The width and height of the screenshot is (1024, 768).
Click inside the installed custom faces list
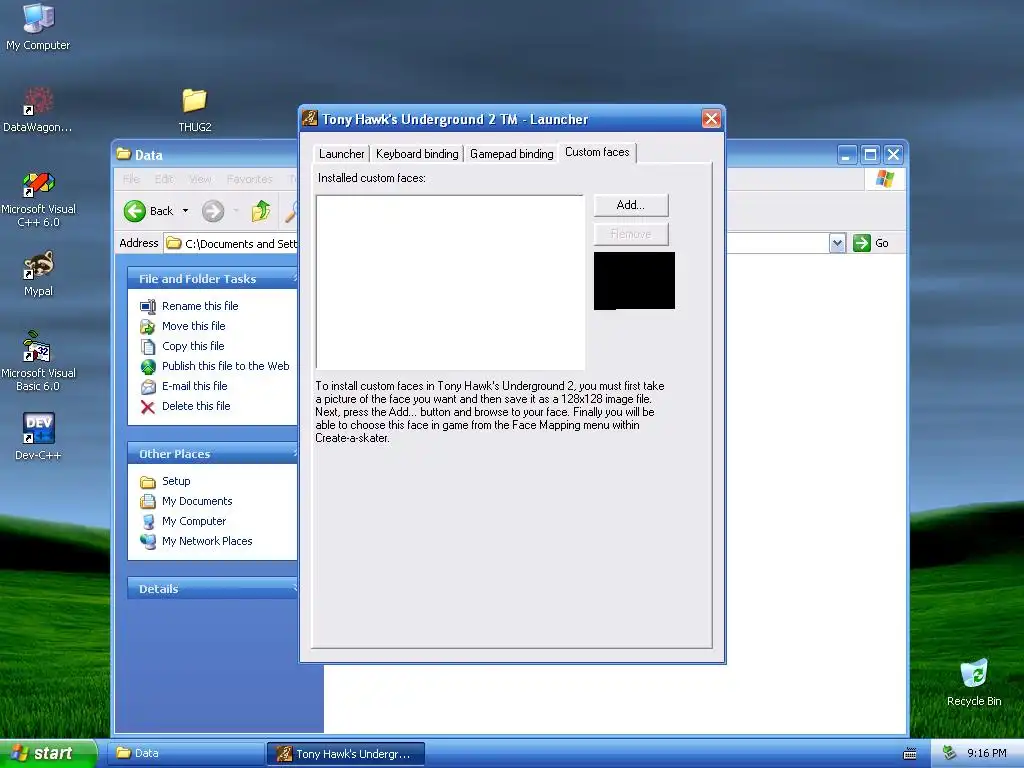click(x=450, y=282)
